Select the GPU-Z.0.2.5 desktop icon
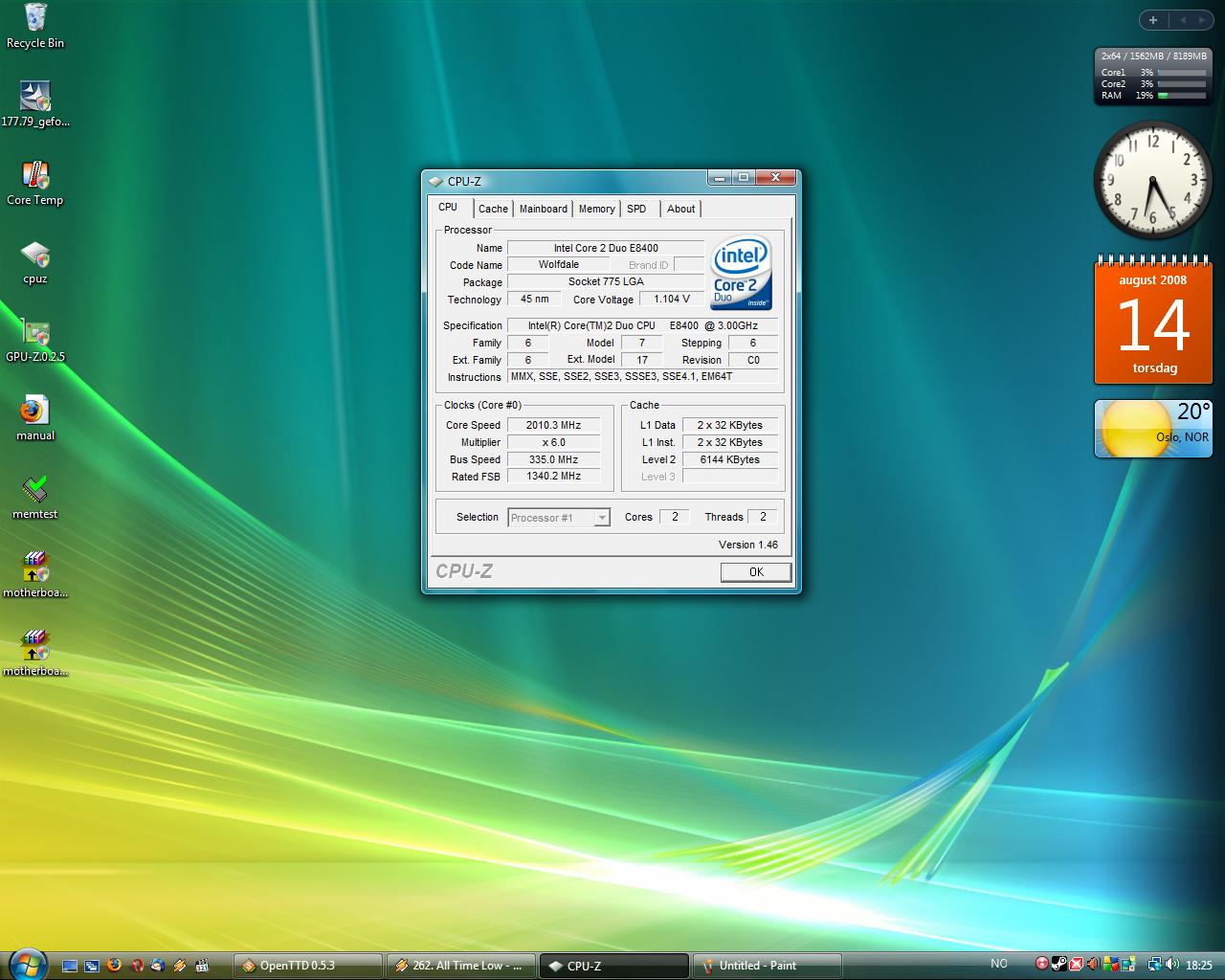 click(35, 341)
